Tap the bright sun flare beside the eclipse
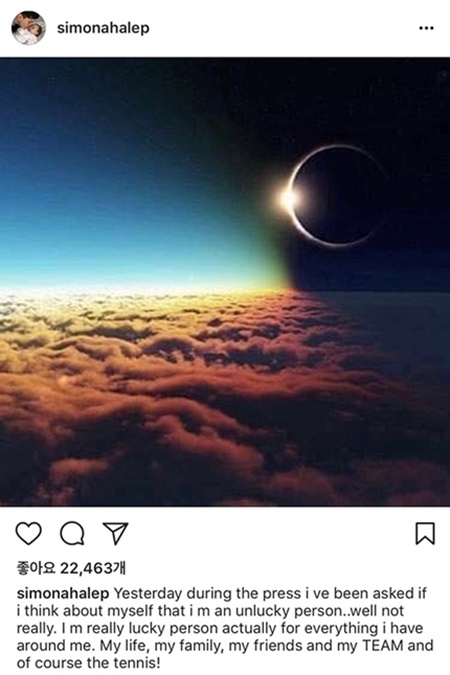 tap(288, 198)
